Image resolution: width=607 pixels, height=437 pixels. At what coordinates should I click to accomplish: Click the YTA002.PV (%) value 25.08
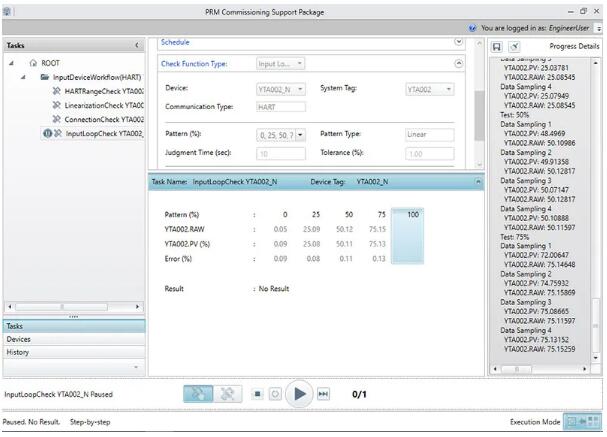311,244
